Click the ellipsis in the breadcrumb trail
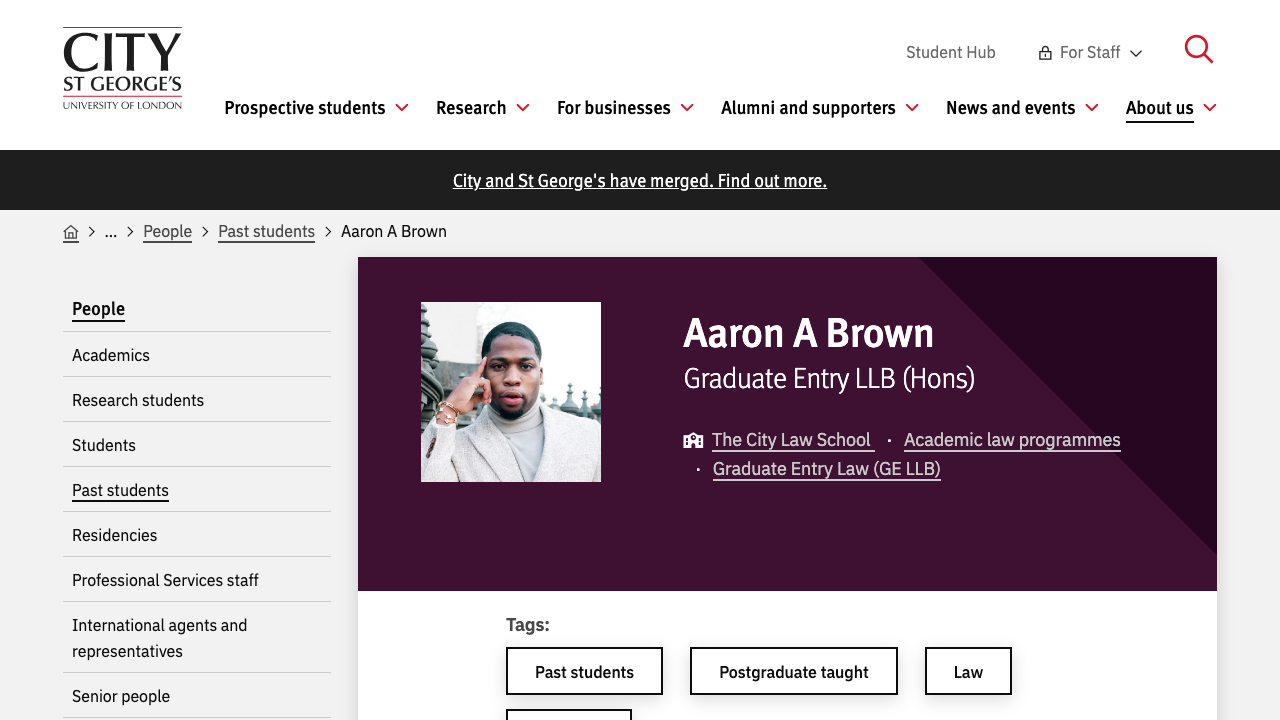Screen dimensions: 1280x720 [x=110, y=232]
